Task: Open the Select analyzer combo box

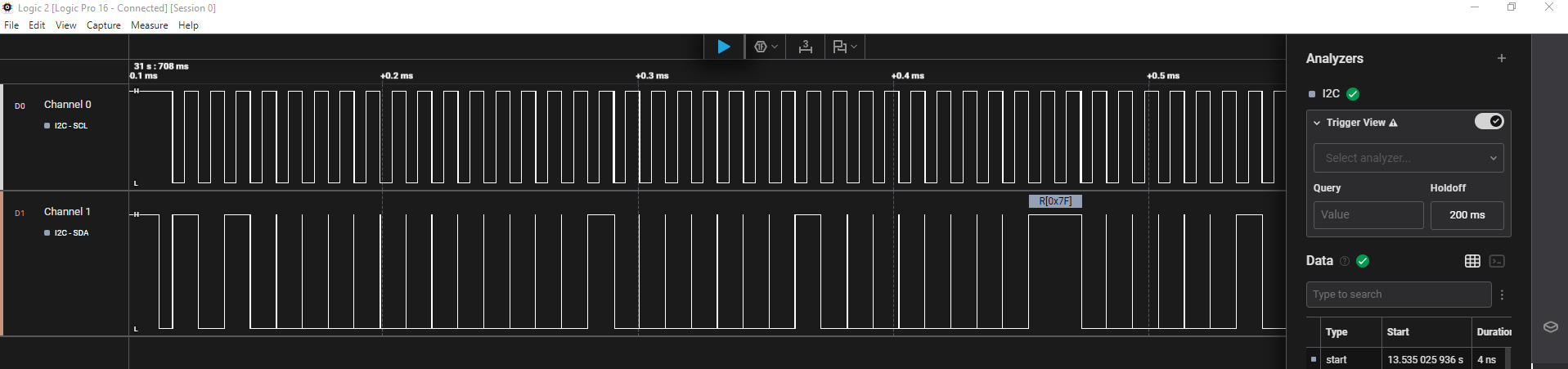Action: coord(1409,158)
